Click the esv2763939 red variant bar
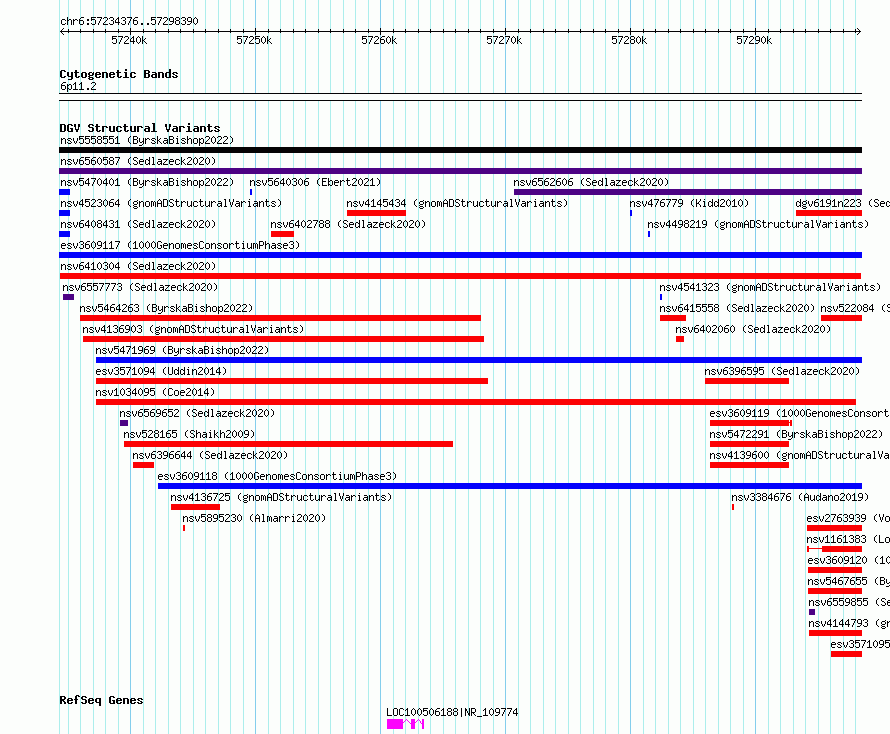Image resolution: width=890 pixels, height=734 pixels. pyautogui.click(x=834, y=528)
